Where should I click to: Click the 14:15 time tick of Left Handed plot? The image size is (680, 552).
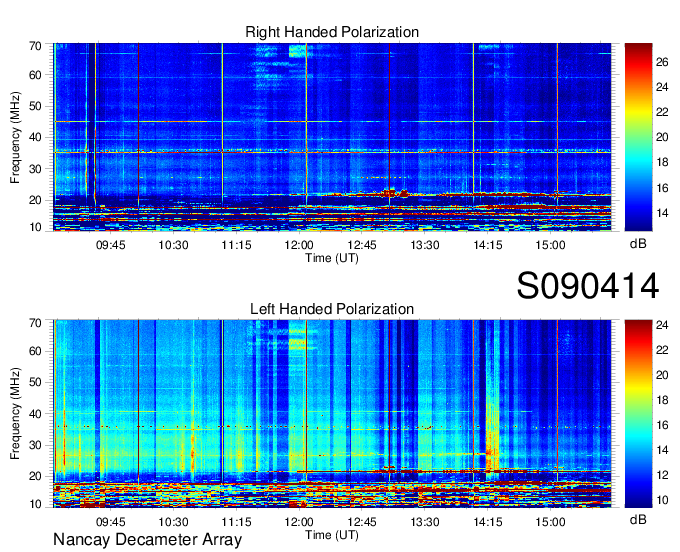click(x=488, y=522)
